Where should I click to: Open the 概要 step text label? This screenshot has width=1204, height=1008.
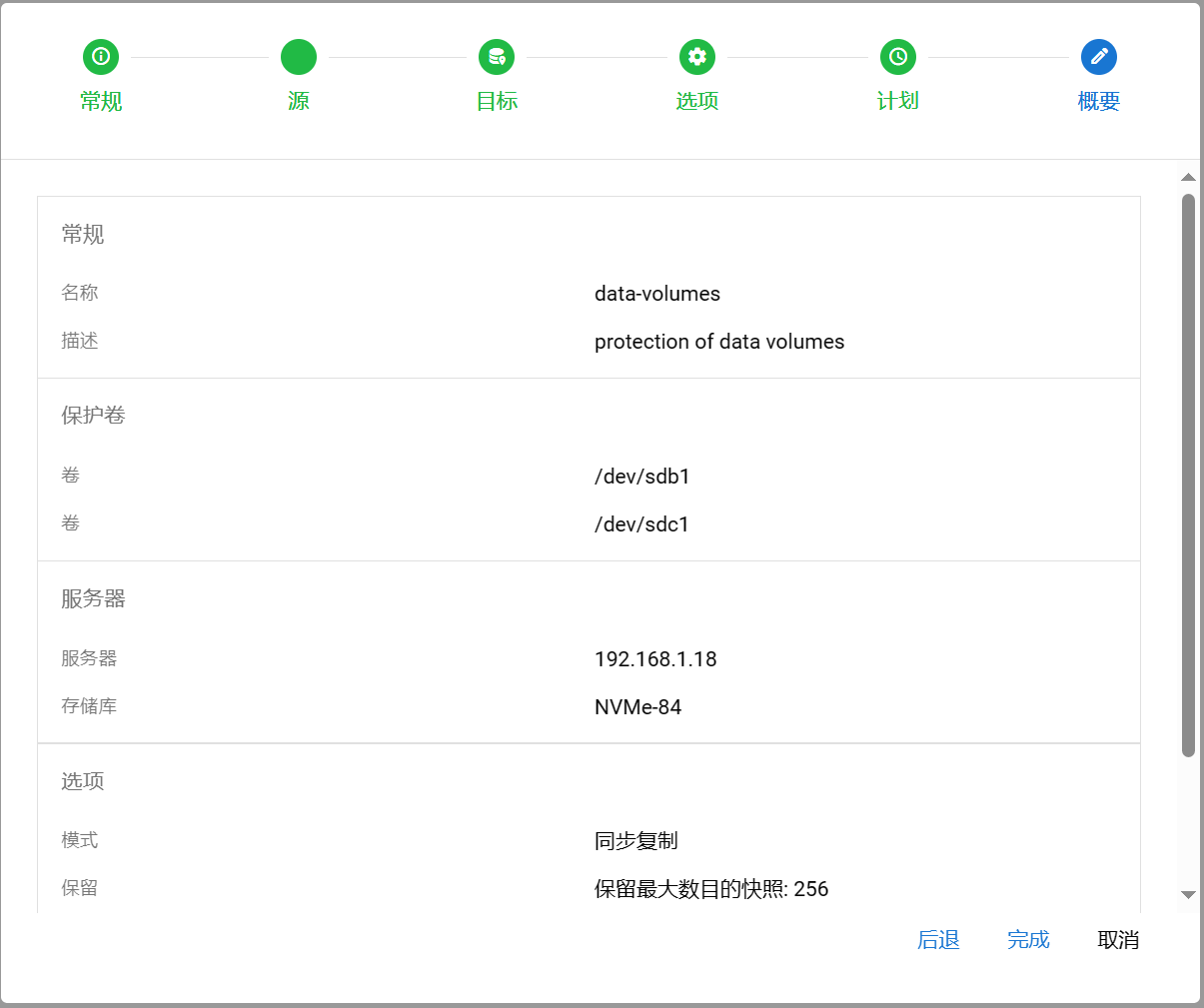(x=1099, y=101)
